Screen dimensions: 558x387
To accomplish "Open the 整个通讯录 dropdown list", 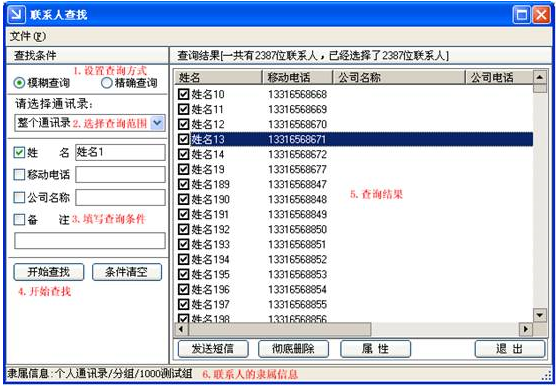I will [x=157, y=123].
